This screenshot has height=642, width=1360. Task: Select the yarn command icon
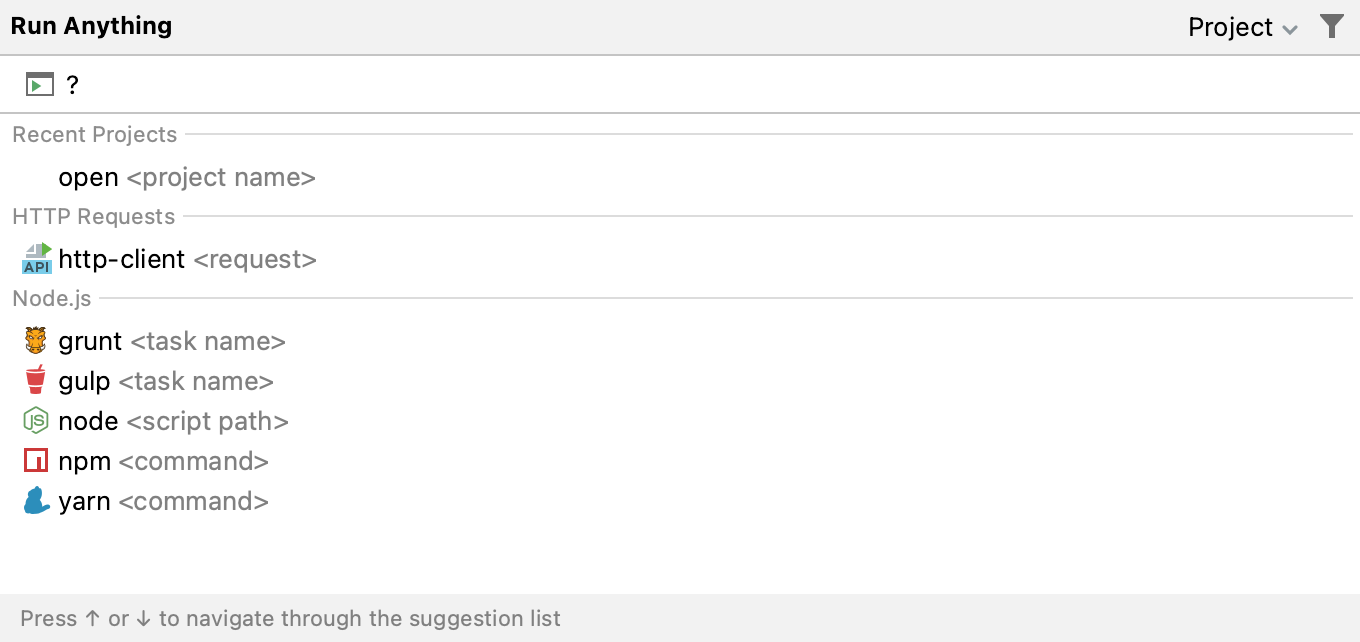(35, 501)
